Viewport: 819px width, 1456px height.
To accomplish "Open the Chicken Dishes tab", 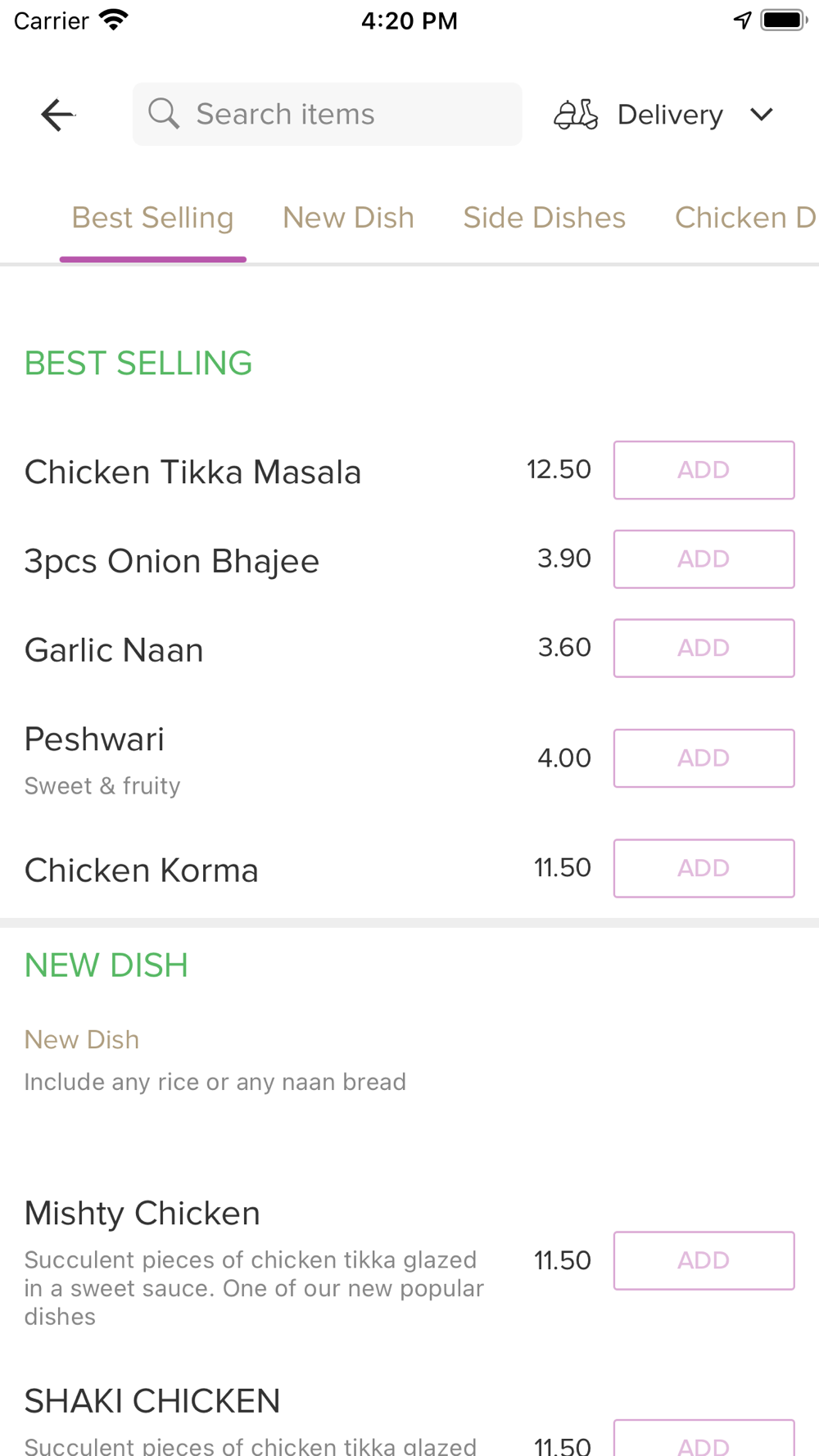I will point(746,218).
